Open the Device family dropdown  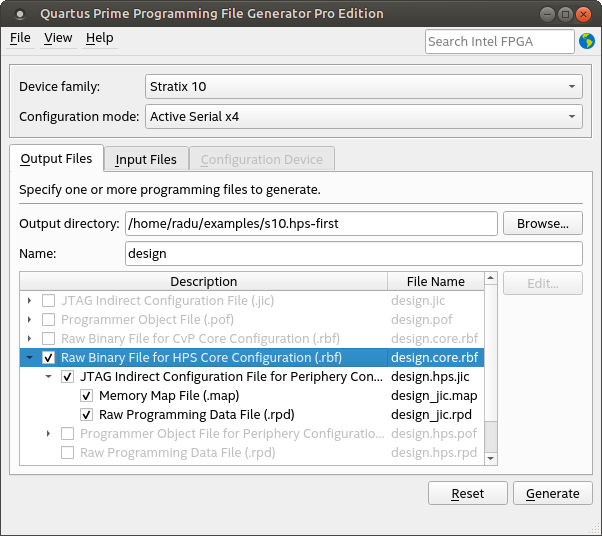click(363, 87)
